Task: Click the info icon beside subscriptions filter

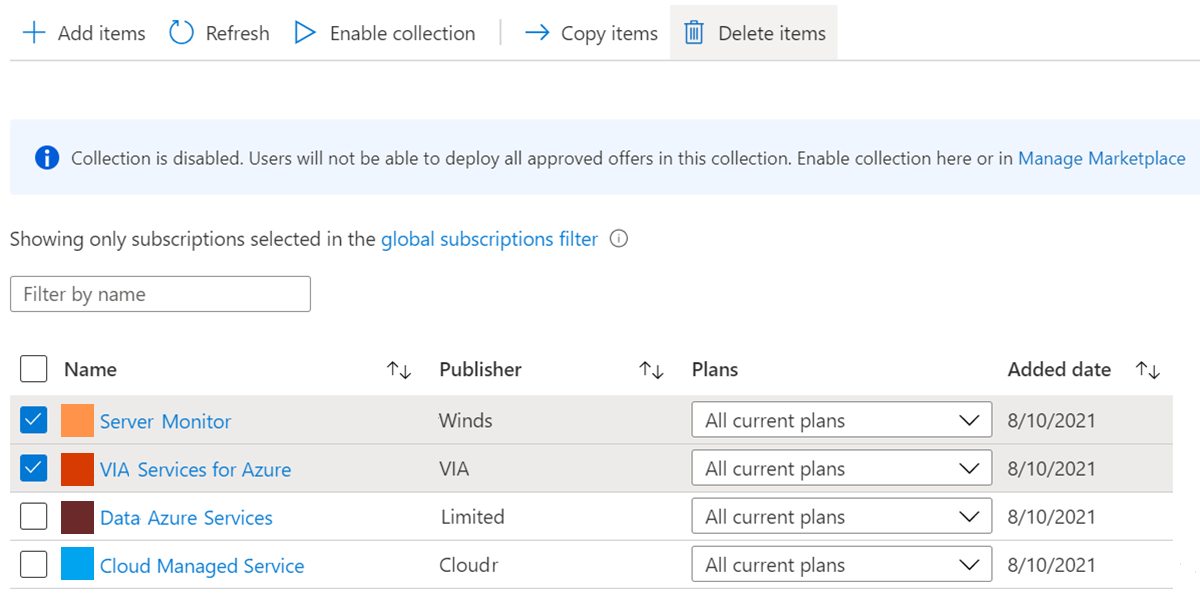Action: pos(619,239)
